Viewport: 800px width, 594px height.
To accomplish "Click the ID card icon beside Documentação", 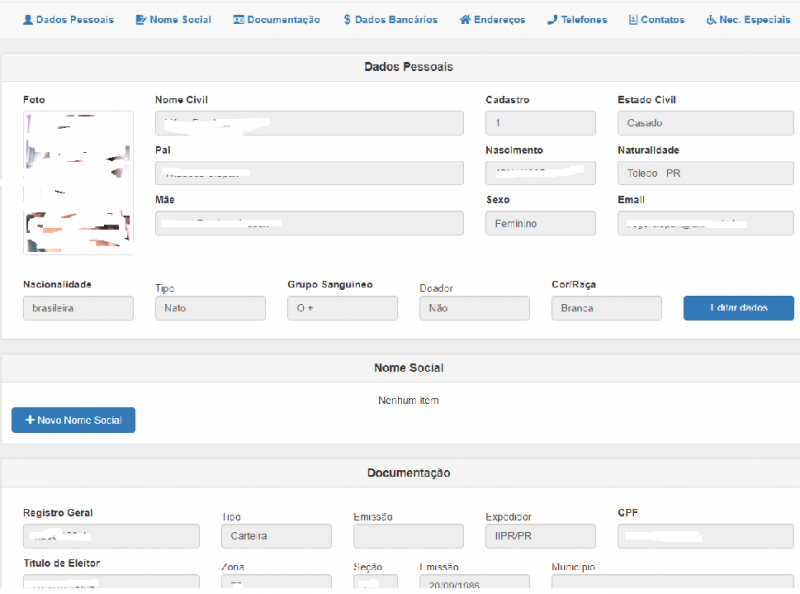I will [x=238, y=20].
